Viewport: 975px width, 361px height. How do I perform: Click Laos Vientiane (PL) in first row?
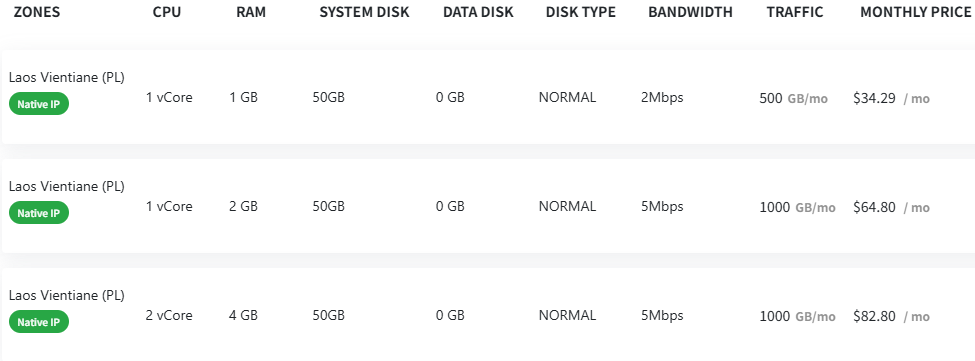[x=67, y=78]
